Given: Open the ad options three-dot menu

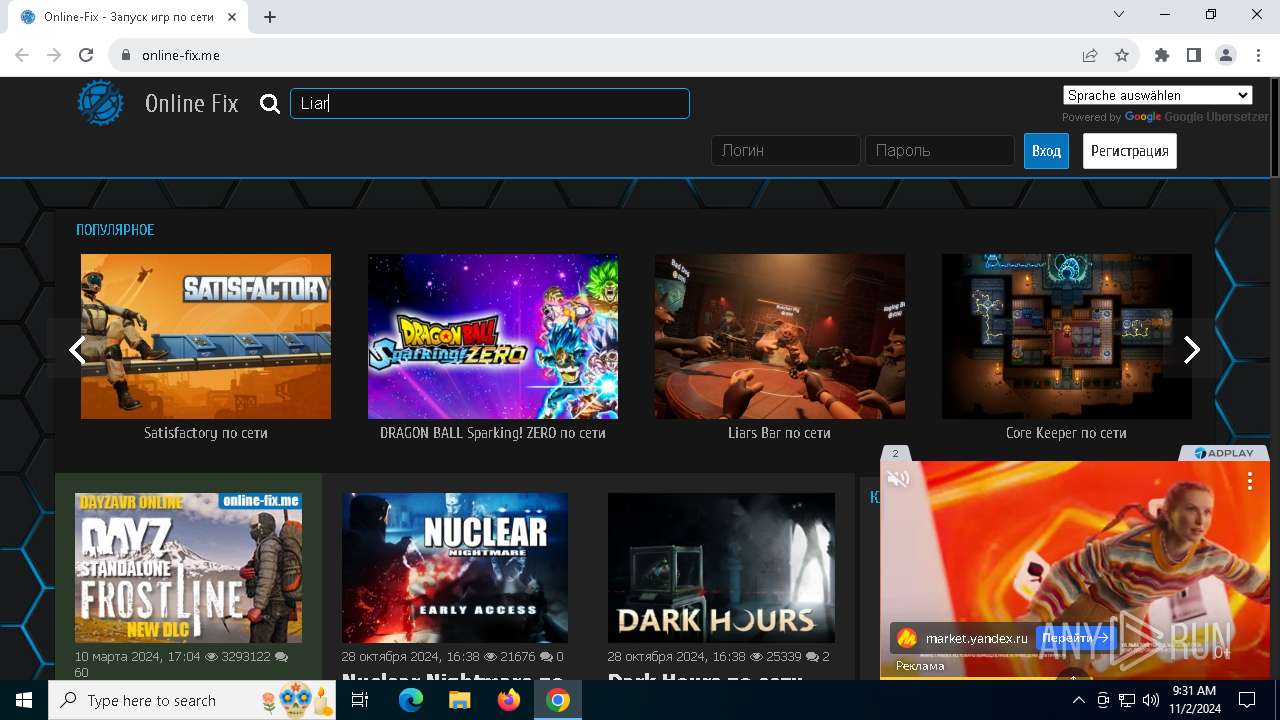Looking at the screenshot, I should [x=1249, y=481].
